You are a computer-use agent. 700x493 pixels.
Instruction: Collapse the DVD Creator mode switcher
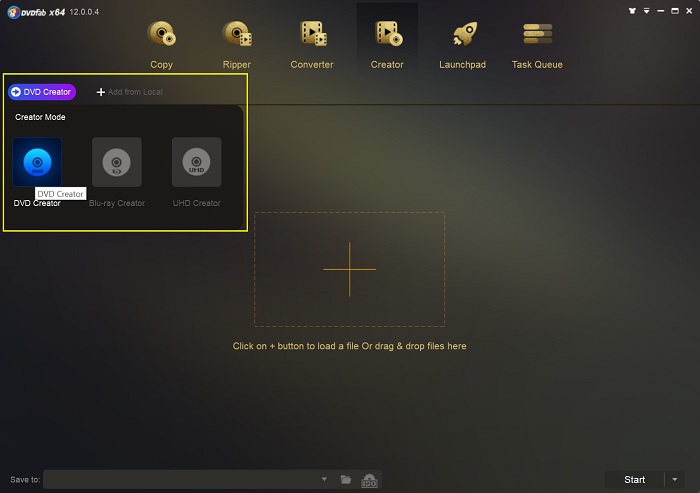[42, 92]
